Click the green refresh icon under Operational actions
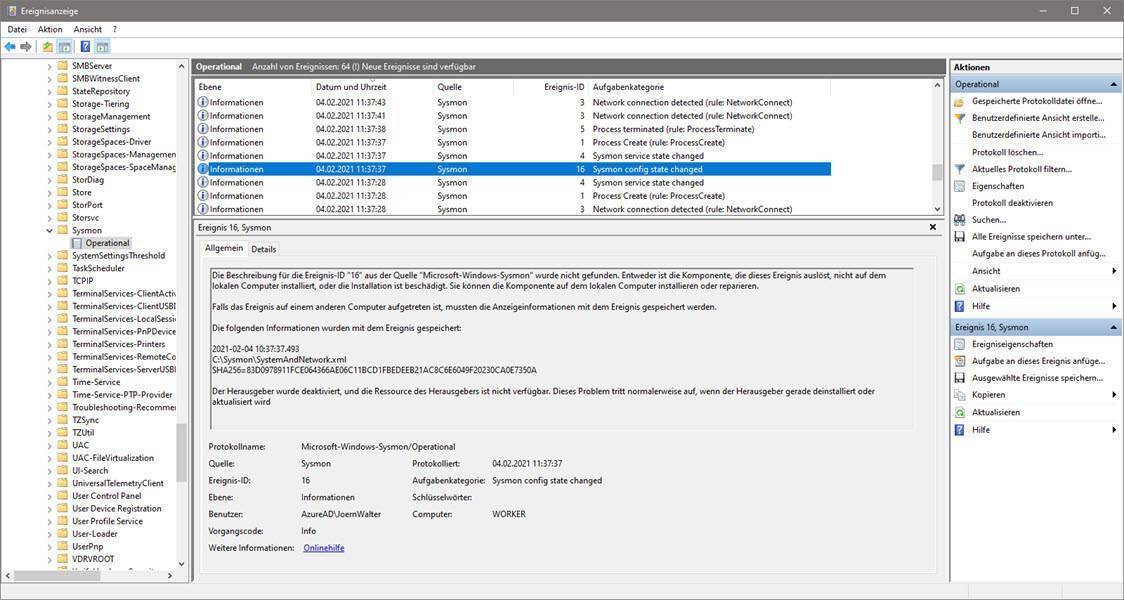This screenshot has height=600, width=1124. tap(960, 288)
